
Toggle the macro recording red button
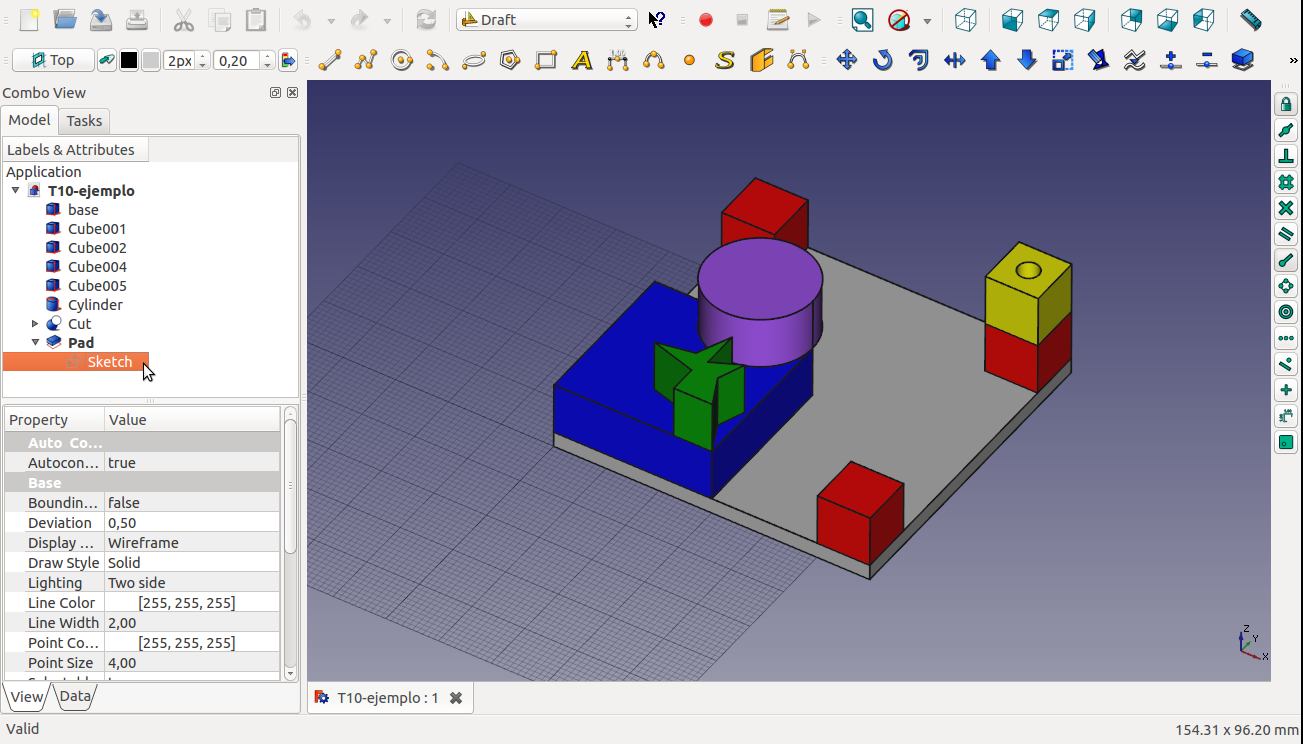(x=706, y=20)
